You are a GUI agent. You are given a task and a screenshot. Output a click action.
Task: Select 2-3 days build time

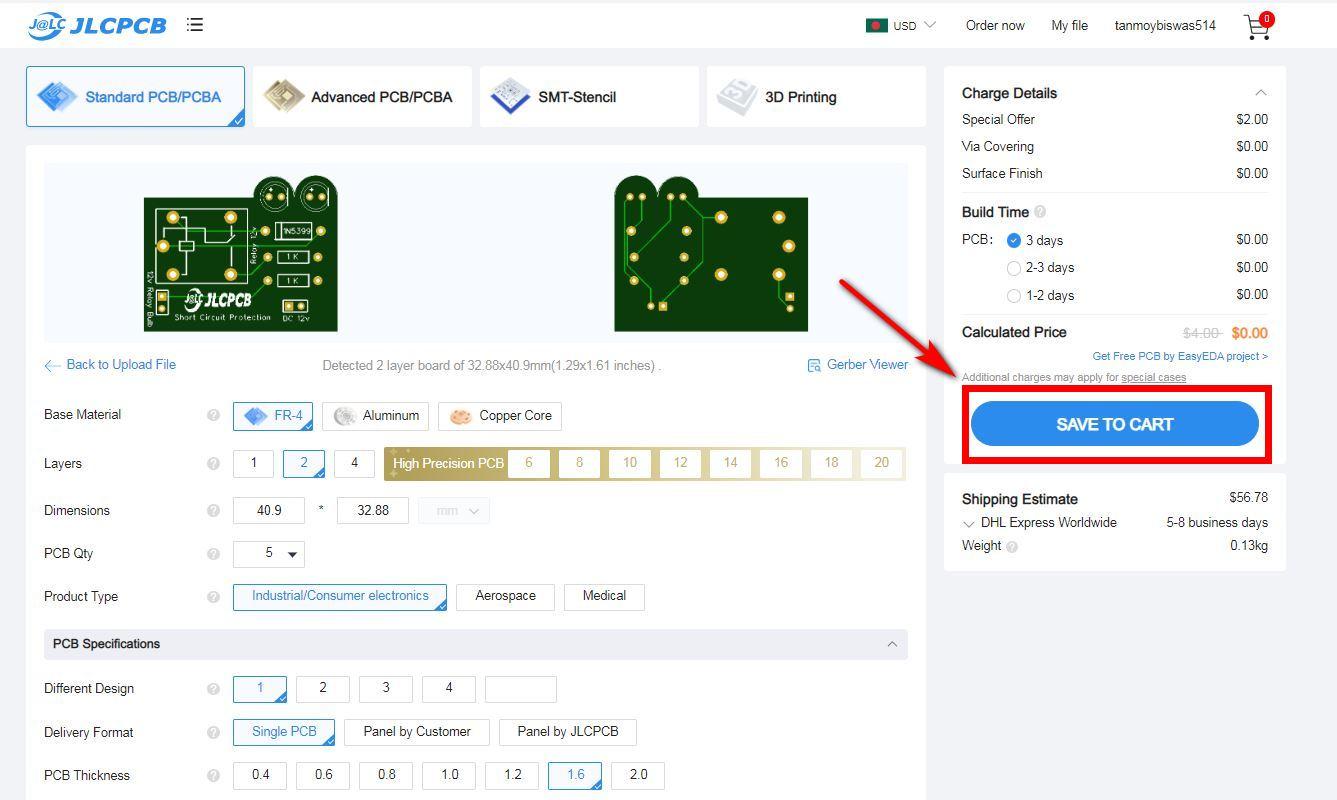[1014, 268]
